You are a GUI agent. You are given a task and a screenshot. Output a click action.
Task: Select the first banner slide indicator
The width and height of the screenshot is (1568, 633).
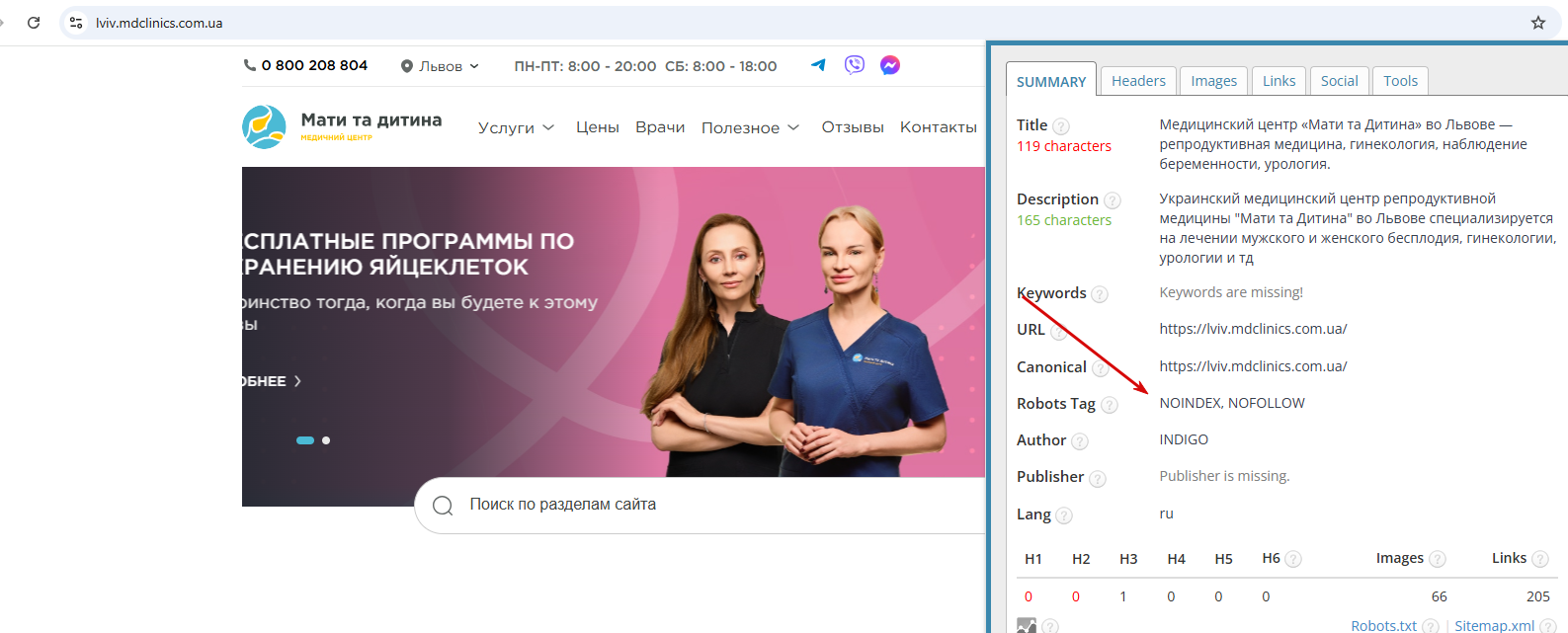coord(305,440)
